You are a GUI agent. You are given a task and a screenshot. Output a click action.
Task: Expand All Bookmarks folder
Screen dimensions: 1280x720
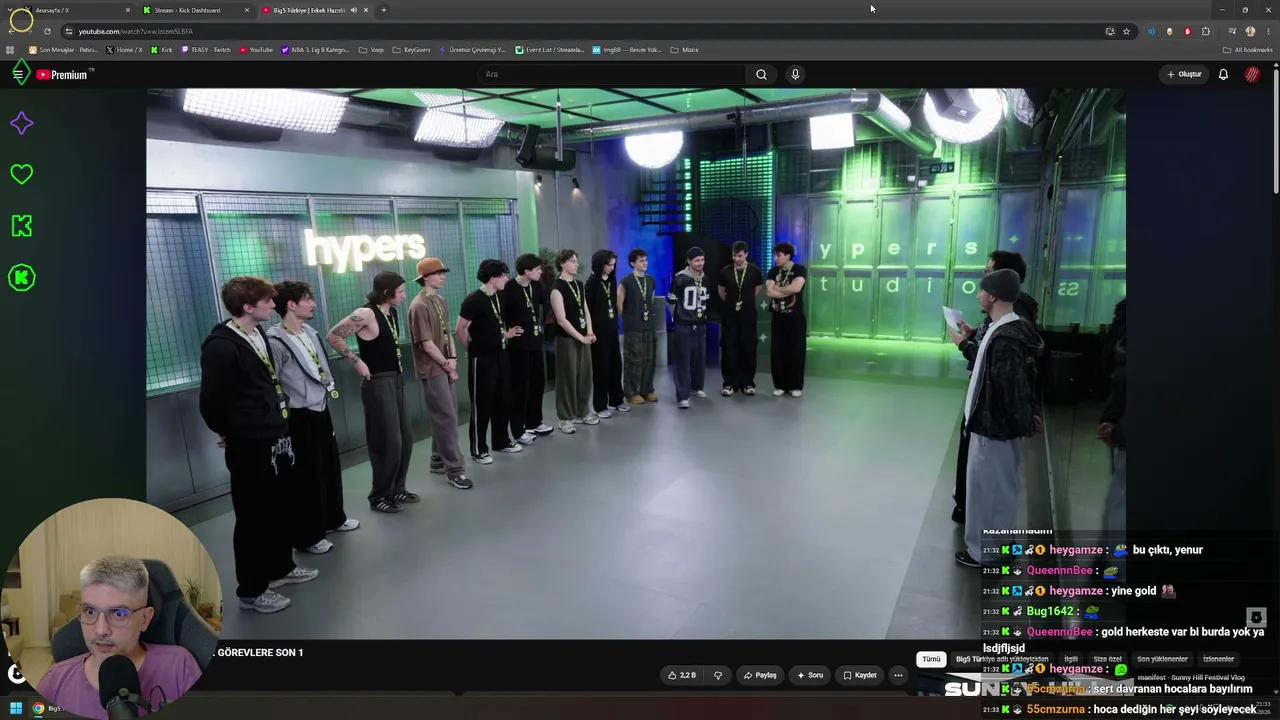point(1247,50)
